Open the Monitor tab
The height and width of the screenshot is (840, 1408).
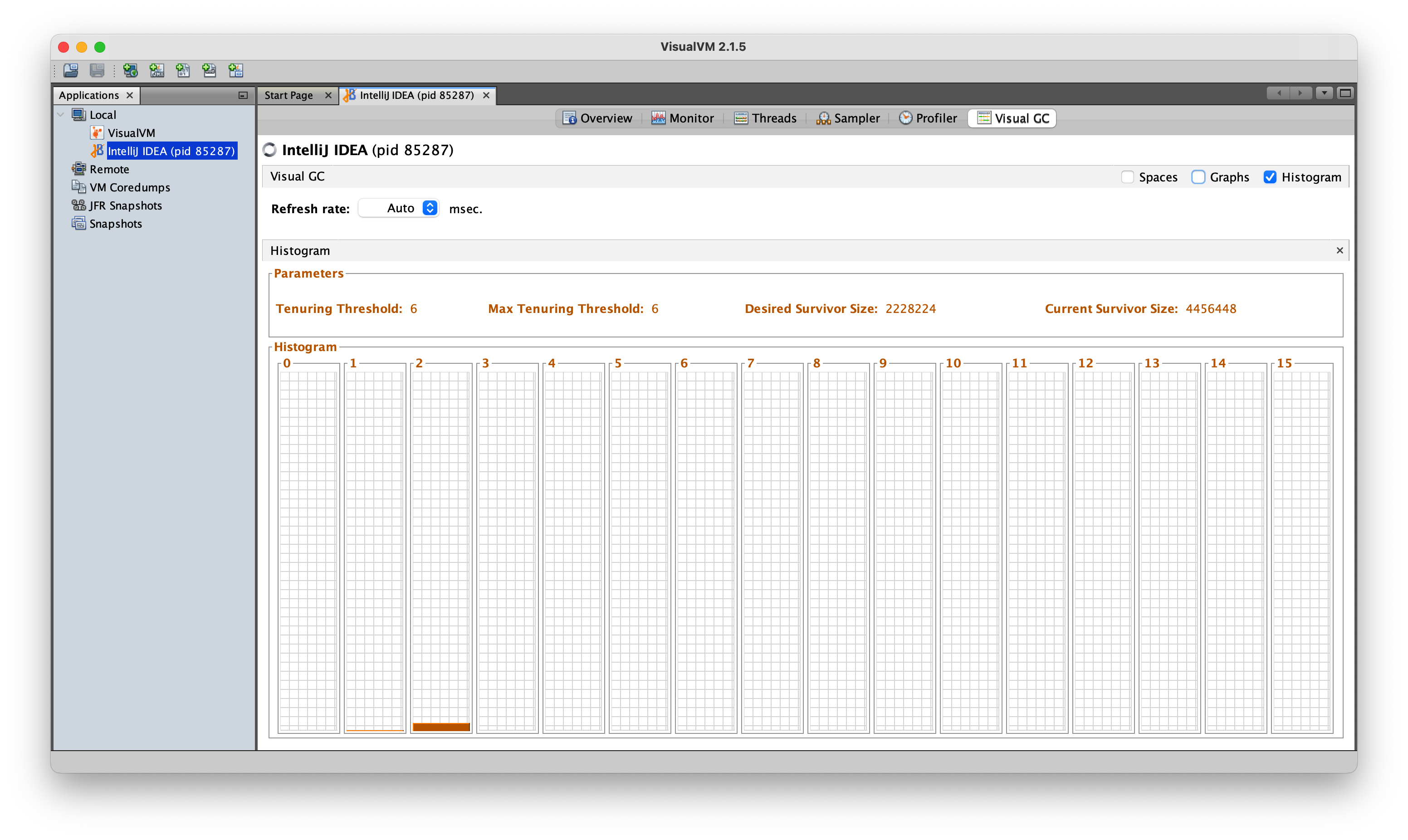(683, 118)
